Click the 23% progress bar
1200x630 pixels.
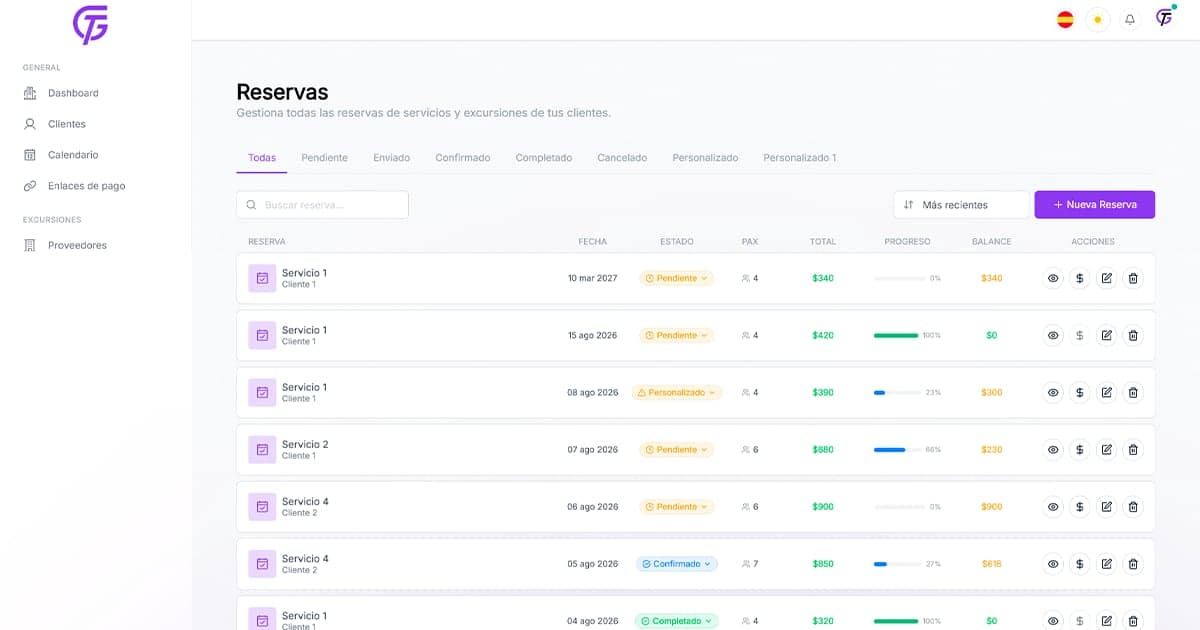click(897, 392)
